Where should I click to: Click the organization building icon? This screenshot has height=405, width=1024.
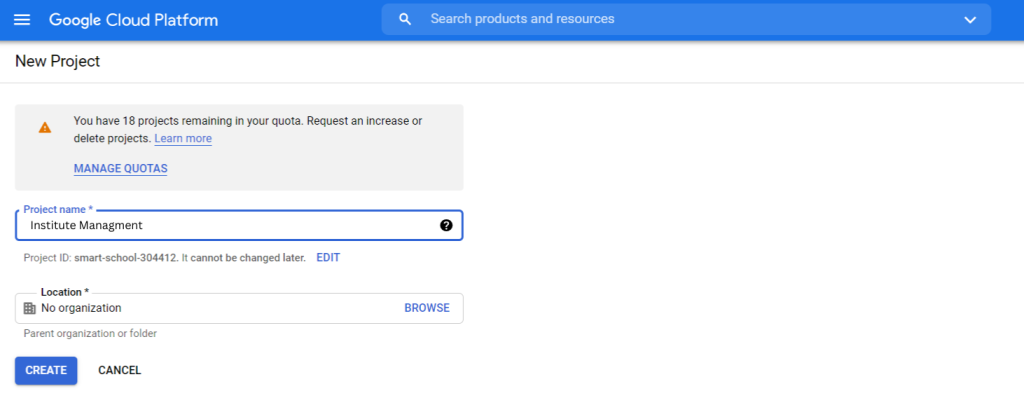tap(29, 308)
